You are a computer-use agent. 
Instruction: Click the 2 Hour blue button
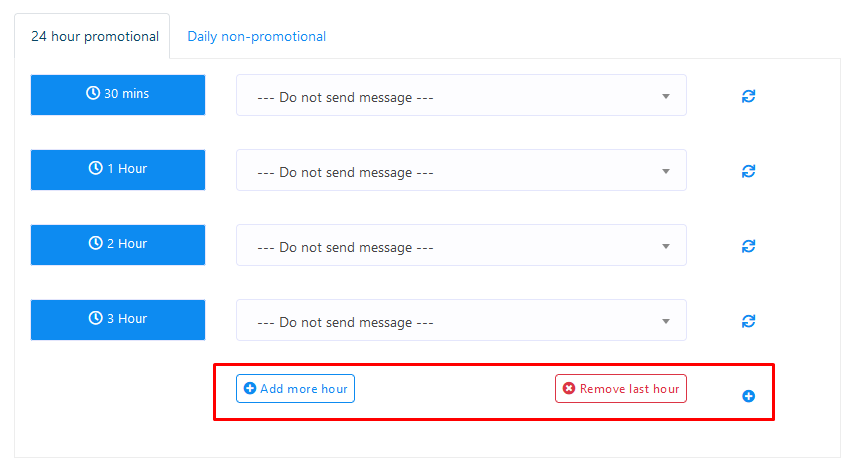(118, 245)
